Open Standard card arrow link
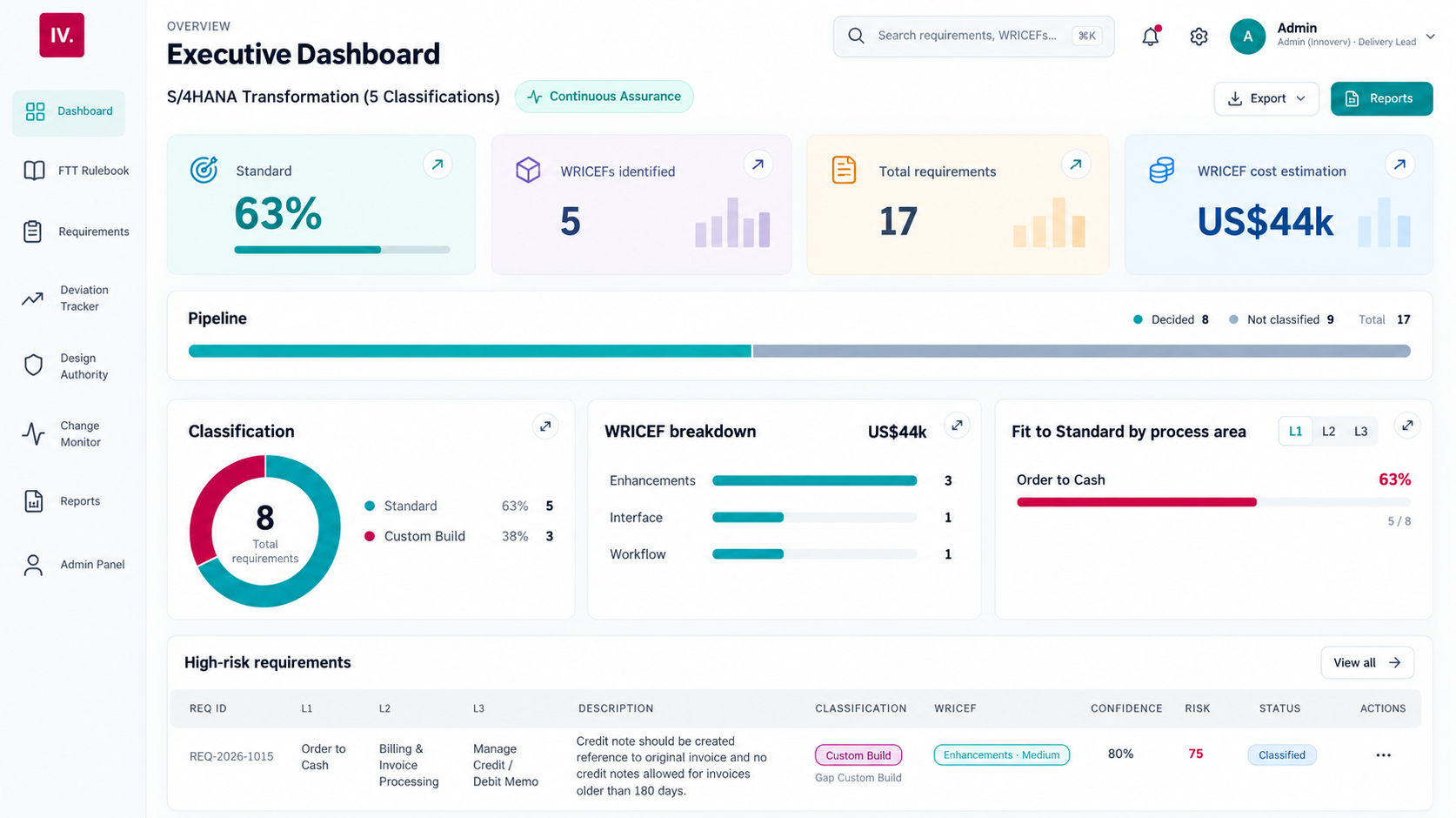Screen dimensions: 1456x818 pyautogui.click(x=437, y=164)
